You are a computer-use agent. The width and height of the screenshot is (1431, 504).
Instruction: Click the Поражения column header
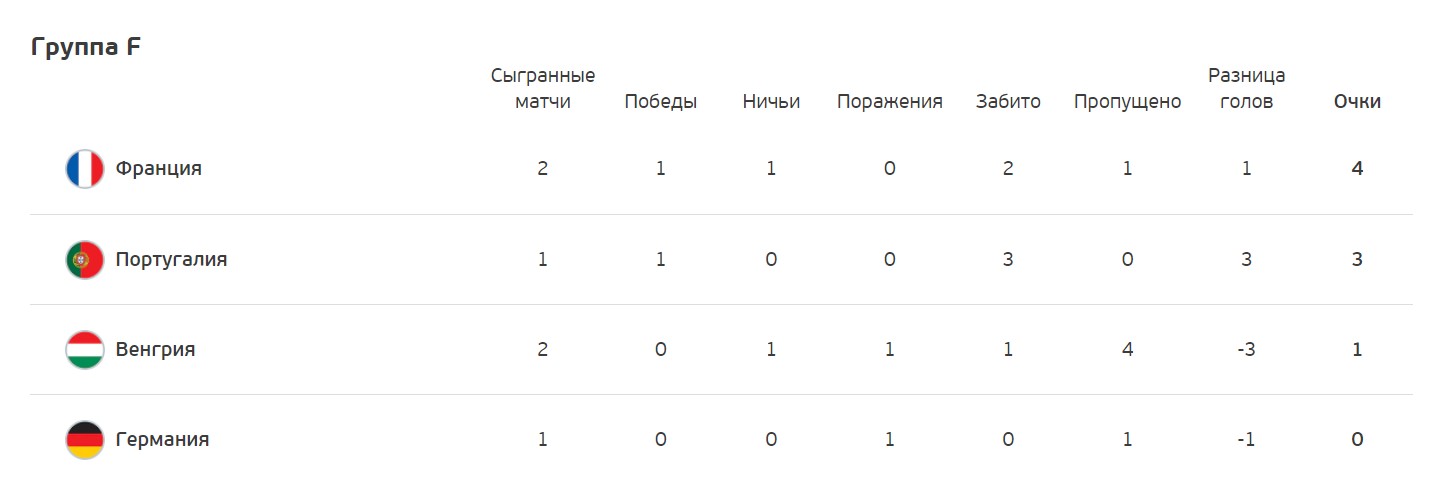point(889,102)
